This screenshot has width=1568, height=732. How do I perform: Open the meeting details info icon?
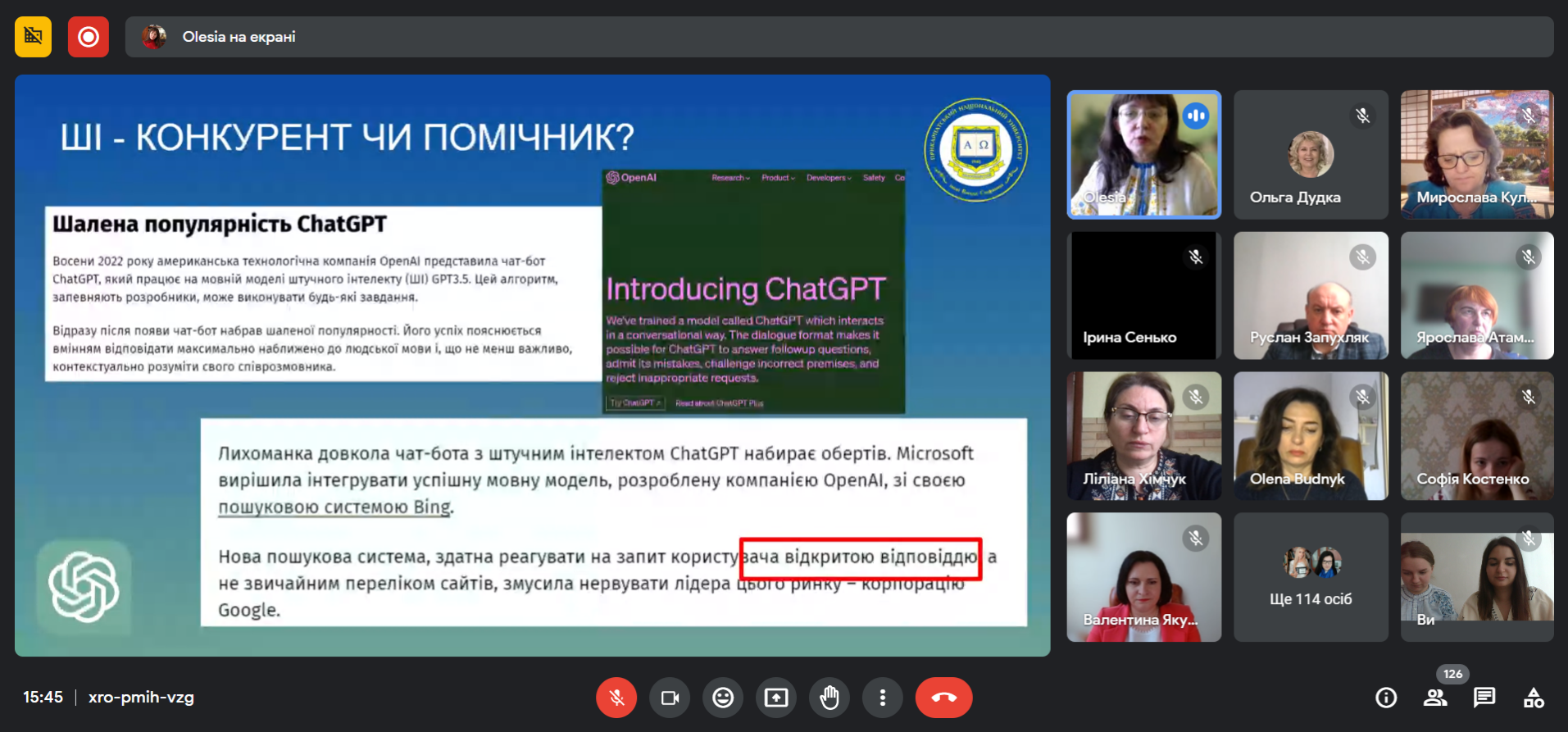(1386, 698)
